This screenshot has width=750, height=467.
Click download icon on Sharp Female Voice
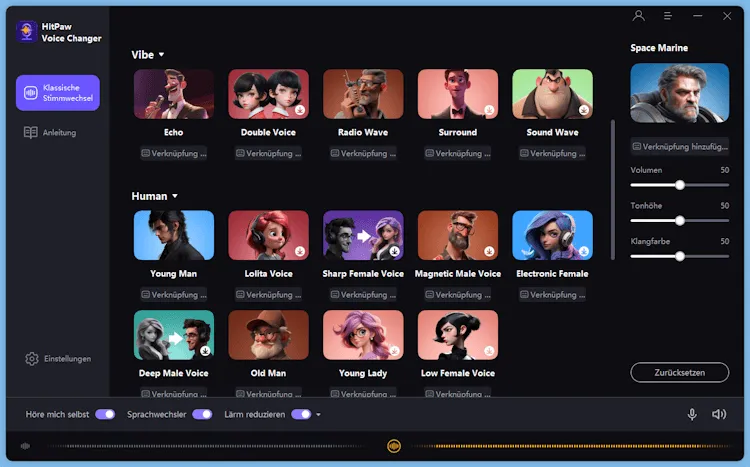pyautogui.click(x=395, y=252)
